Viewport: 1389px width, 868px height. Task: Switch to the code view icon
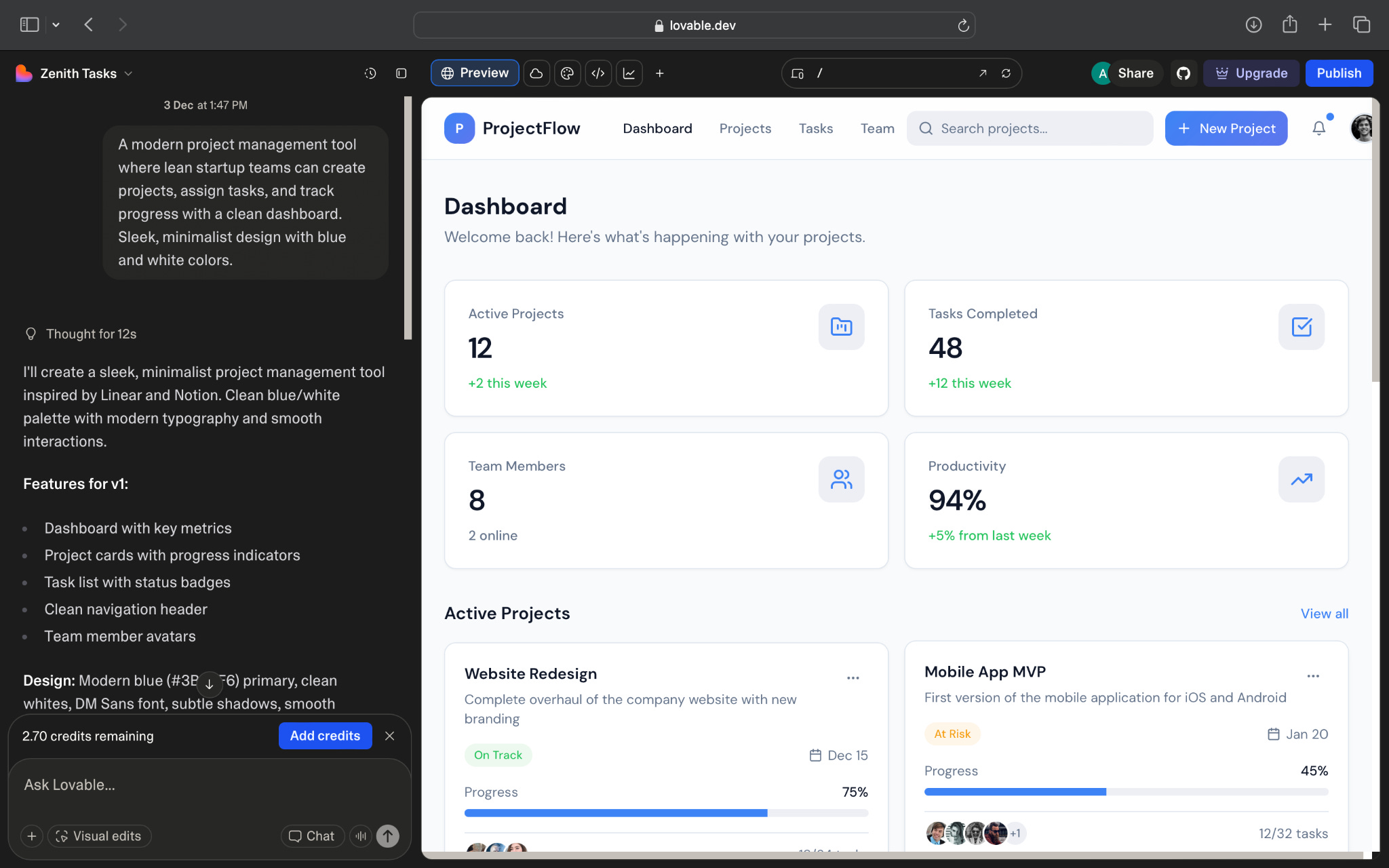(598, 73)
